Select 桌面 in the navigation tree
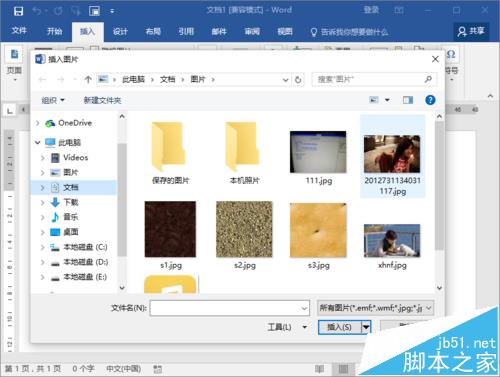The height and width of the screenshot is (377, 500). [71, 232]
